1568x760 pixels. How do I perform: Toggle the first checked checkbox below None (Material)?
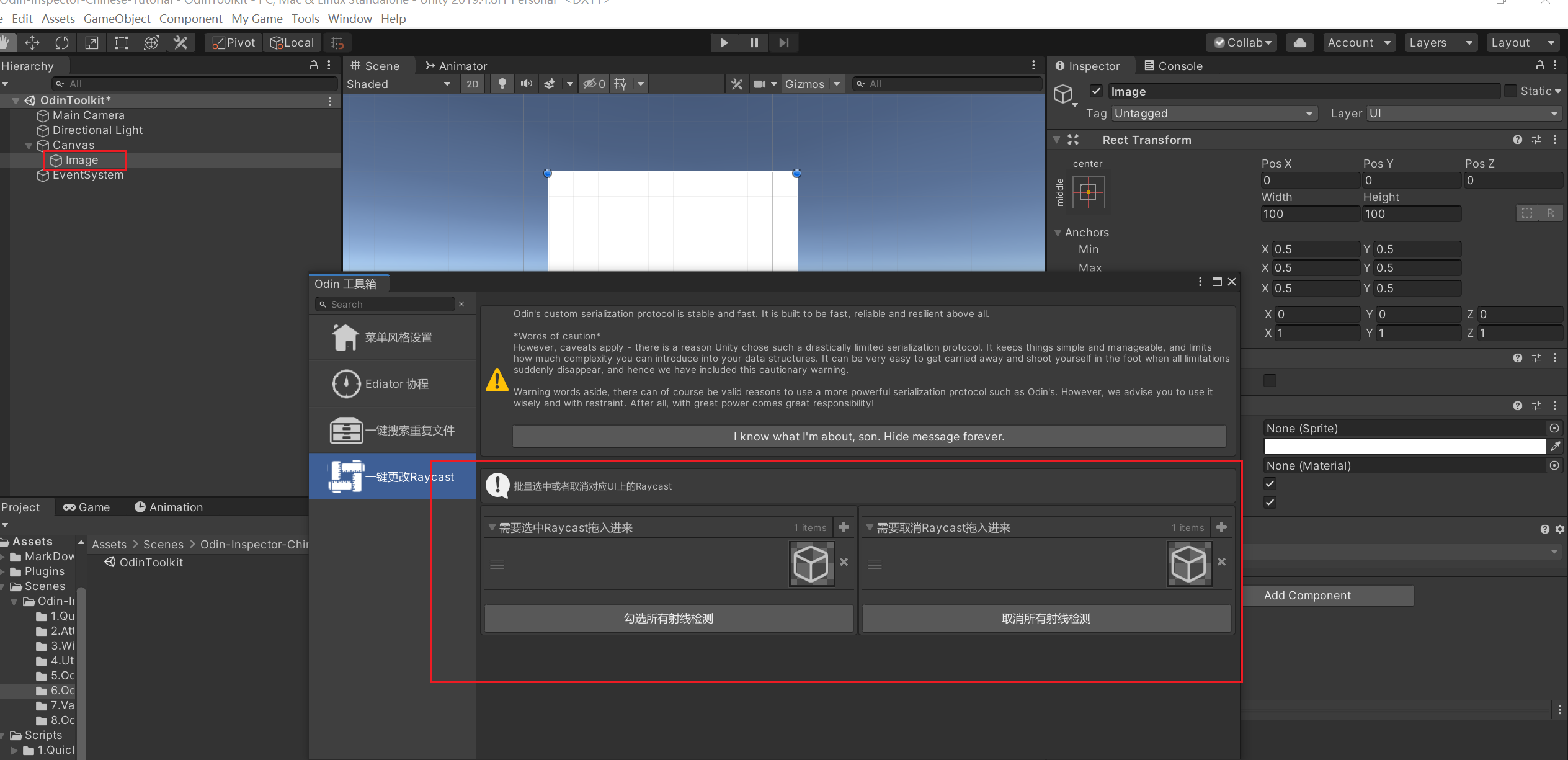(1270, 483)
